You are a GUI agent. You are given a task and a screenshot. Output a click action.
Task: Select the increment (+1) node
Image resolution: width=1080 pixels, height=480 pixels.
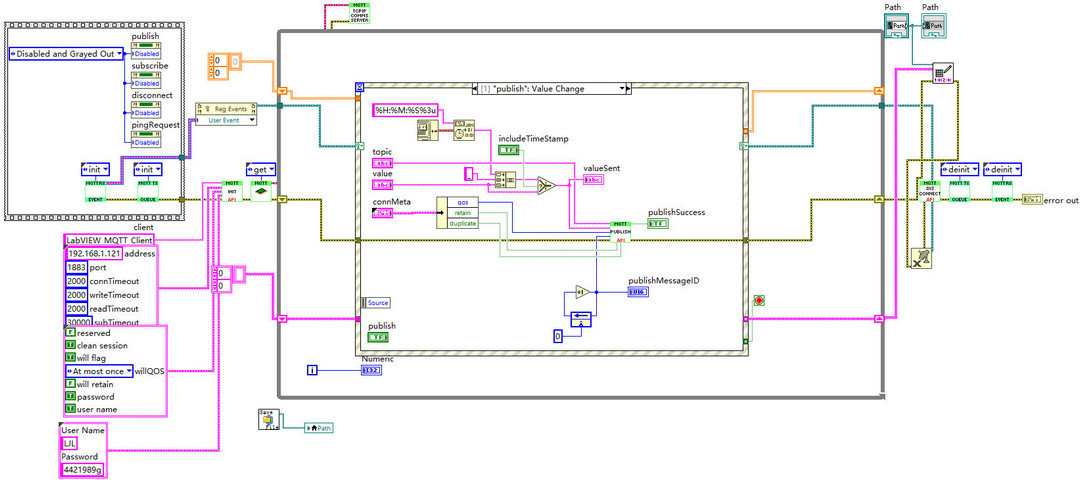[583, 291]
